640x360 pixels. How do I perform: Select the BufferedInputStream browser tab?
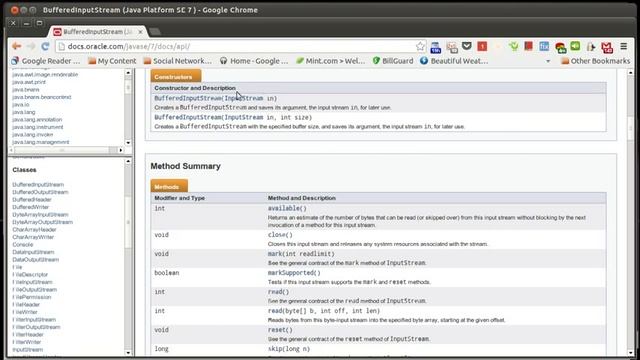click(97, 32)
